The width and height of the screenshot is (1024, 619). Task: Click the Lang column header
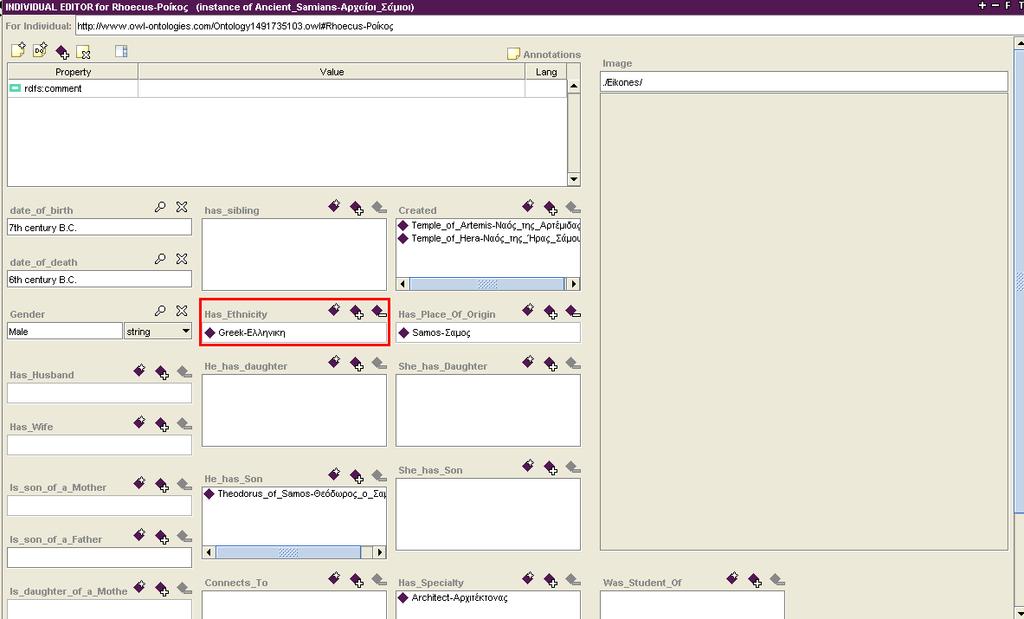coord(546,72)
